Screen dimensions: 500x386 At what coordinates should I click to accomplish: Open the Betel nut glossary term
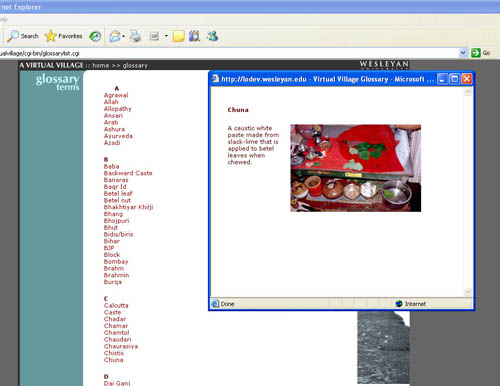[x=117, y=200]
